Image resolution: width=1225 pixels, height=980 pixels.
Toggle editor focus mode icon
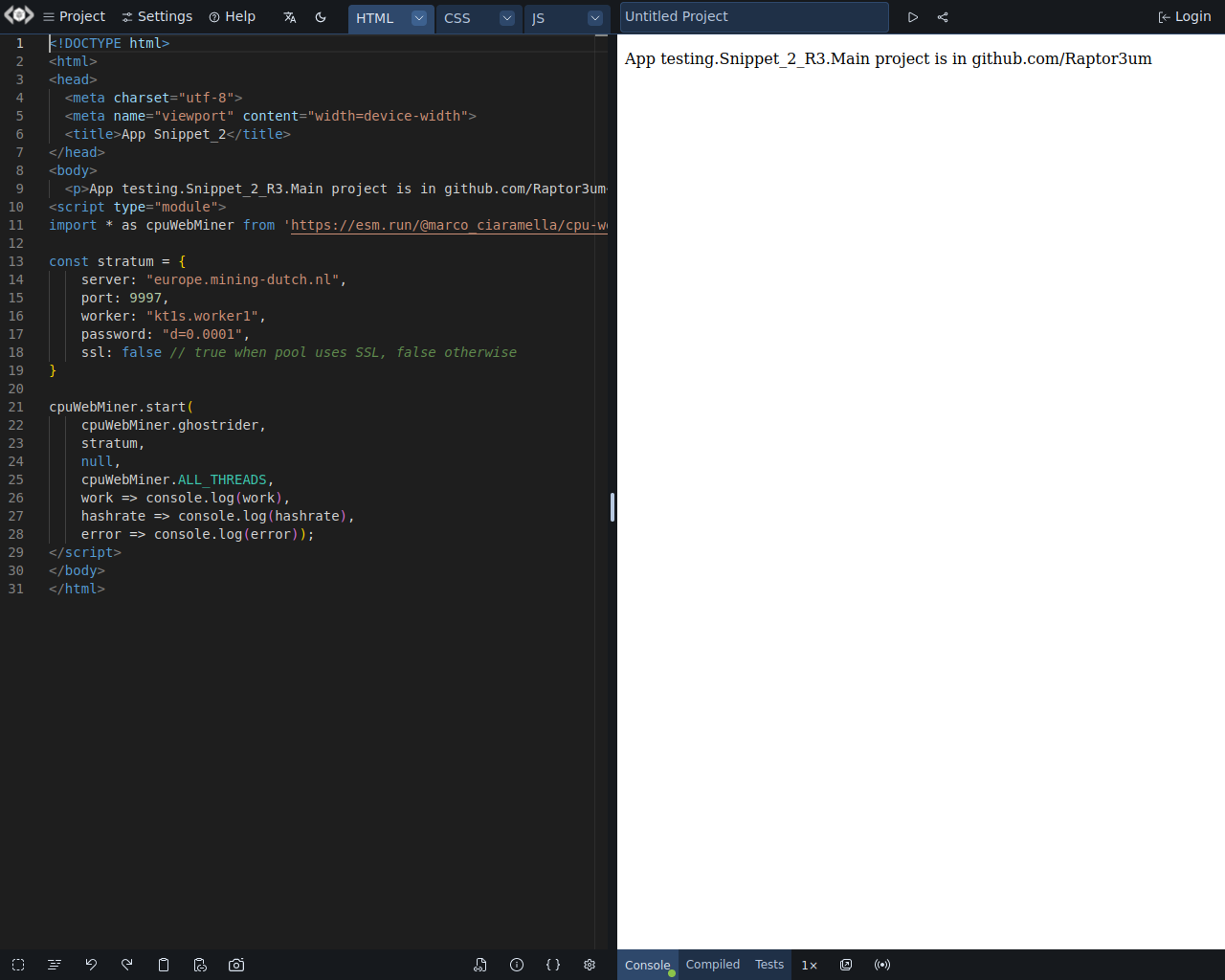18,965
